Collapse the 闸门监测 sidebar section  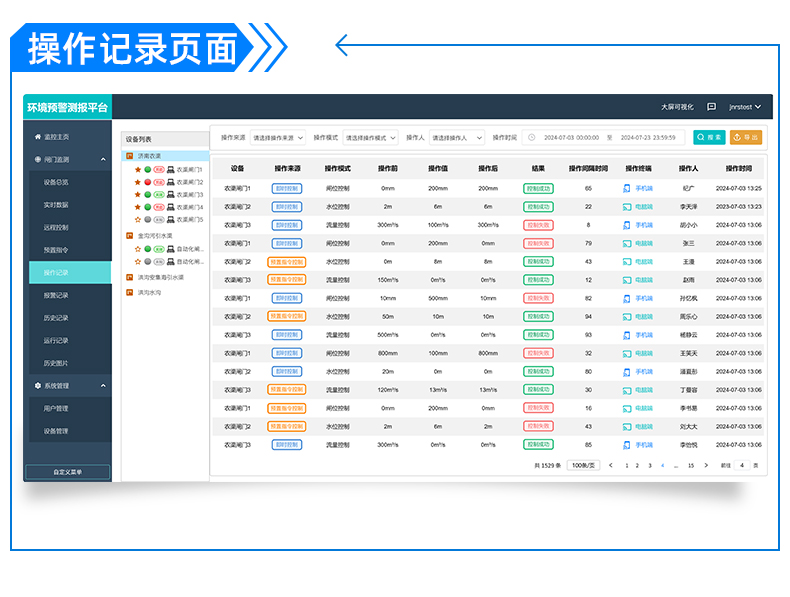pos(102,159)
